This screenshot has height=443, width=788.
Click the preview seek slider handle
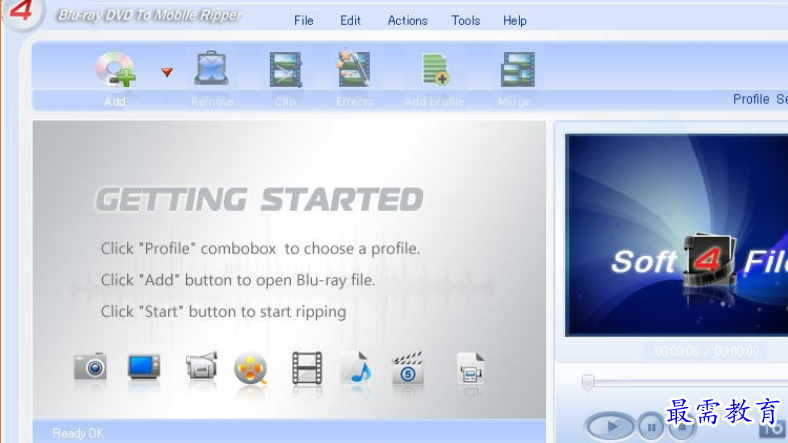point(587,382)
